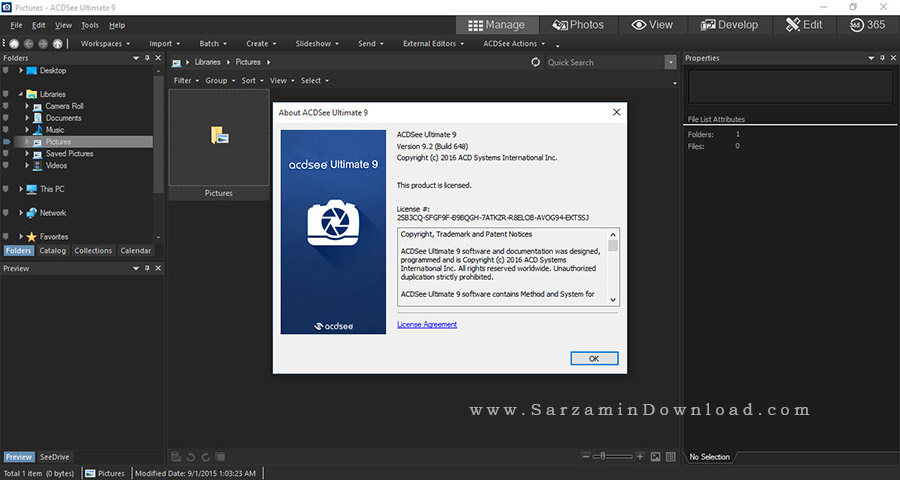Switch to the SeeDrive tab
This screenshot has width=900, height=480.
coord(55,457)
